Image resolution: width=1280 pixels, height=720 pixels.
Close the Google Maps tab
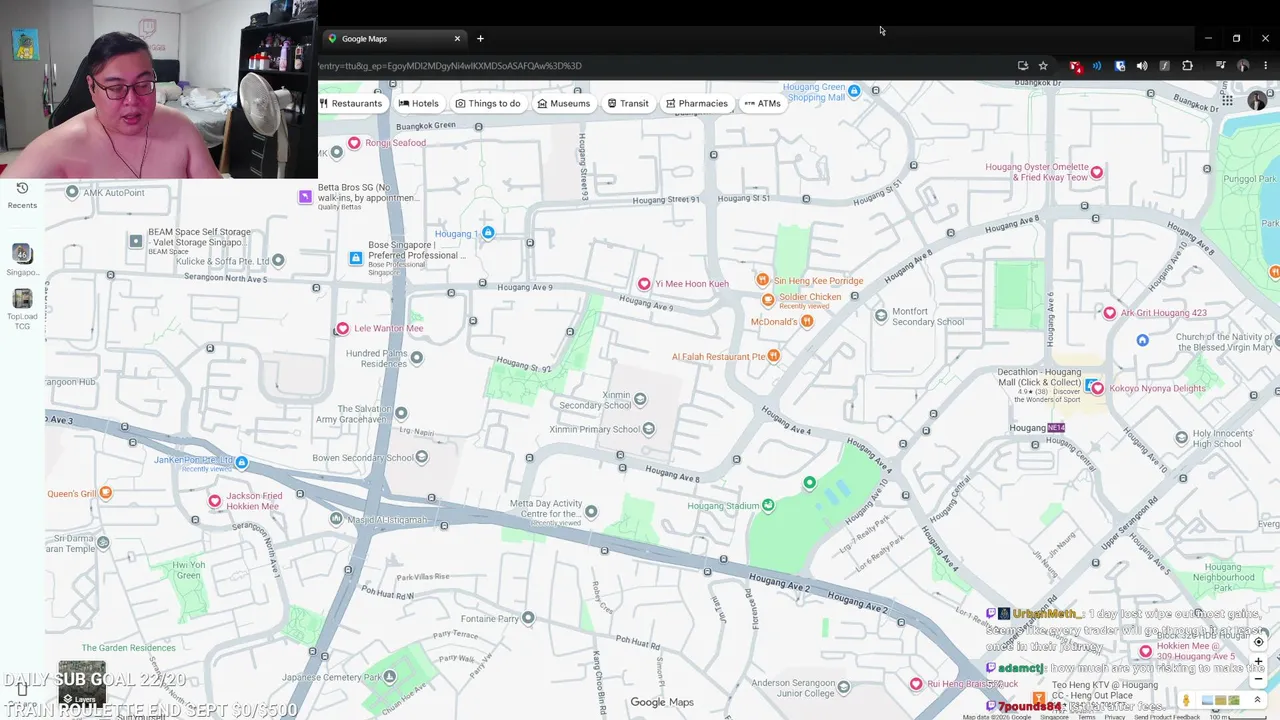457,38
